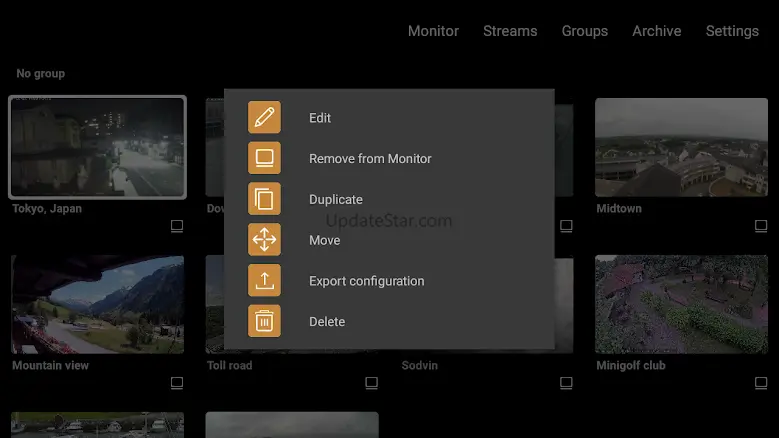Toggle monitor icon under Sodvin

(x=566, y=383)
